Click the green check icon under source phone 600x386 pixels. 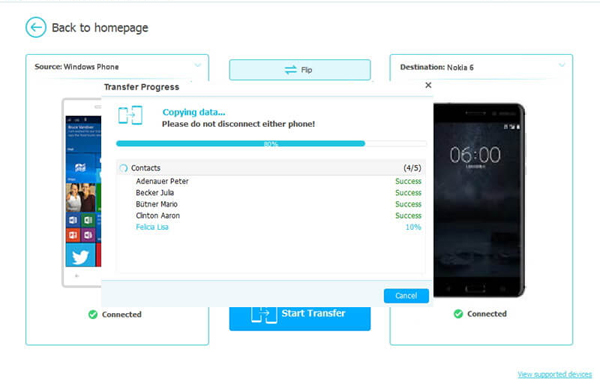click(93, 314)
